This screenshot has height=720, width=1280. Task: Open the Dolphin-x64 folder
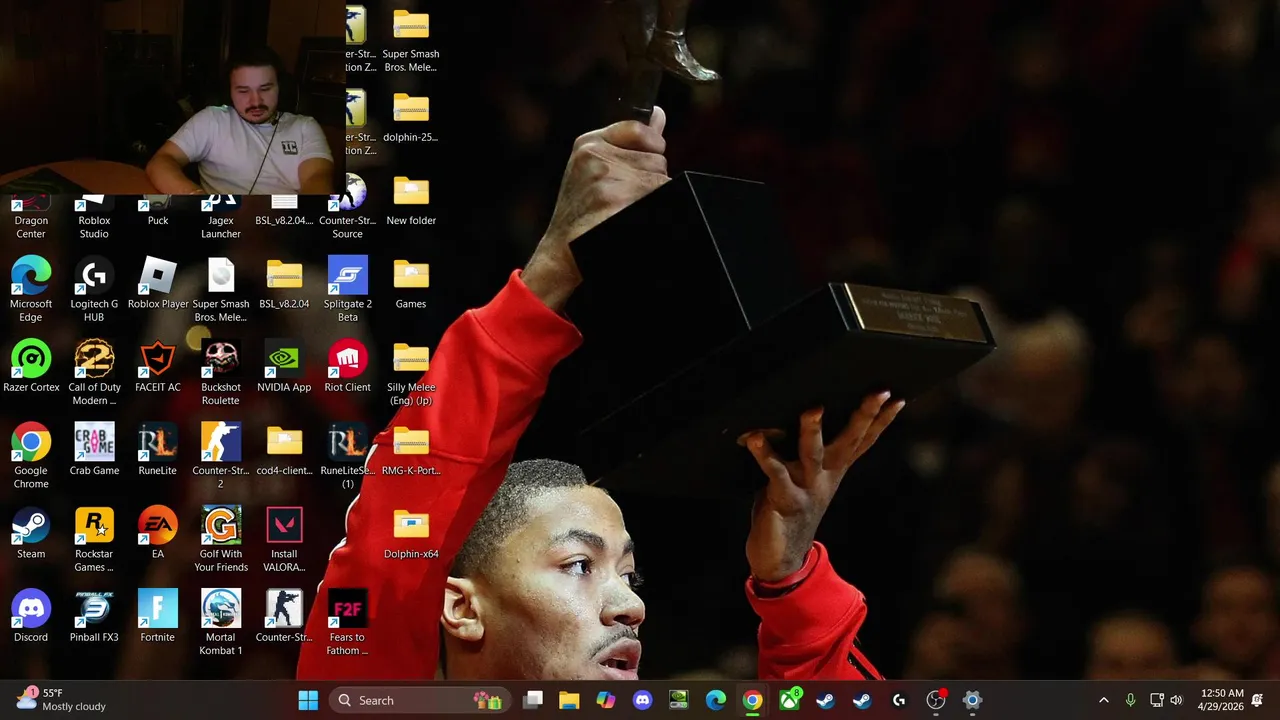[411, 533]
